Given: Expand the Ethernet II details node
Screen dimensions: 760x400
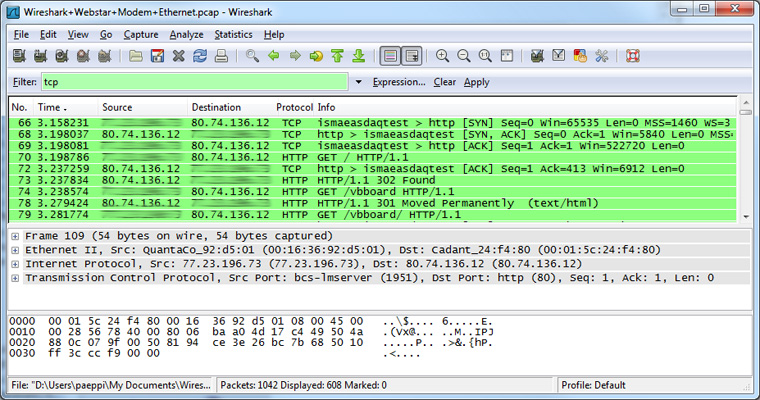Looking at the screenshot, I should tap(15, 247).
